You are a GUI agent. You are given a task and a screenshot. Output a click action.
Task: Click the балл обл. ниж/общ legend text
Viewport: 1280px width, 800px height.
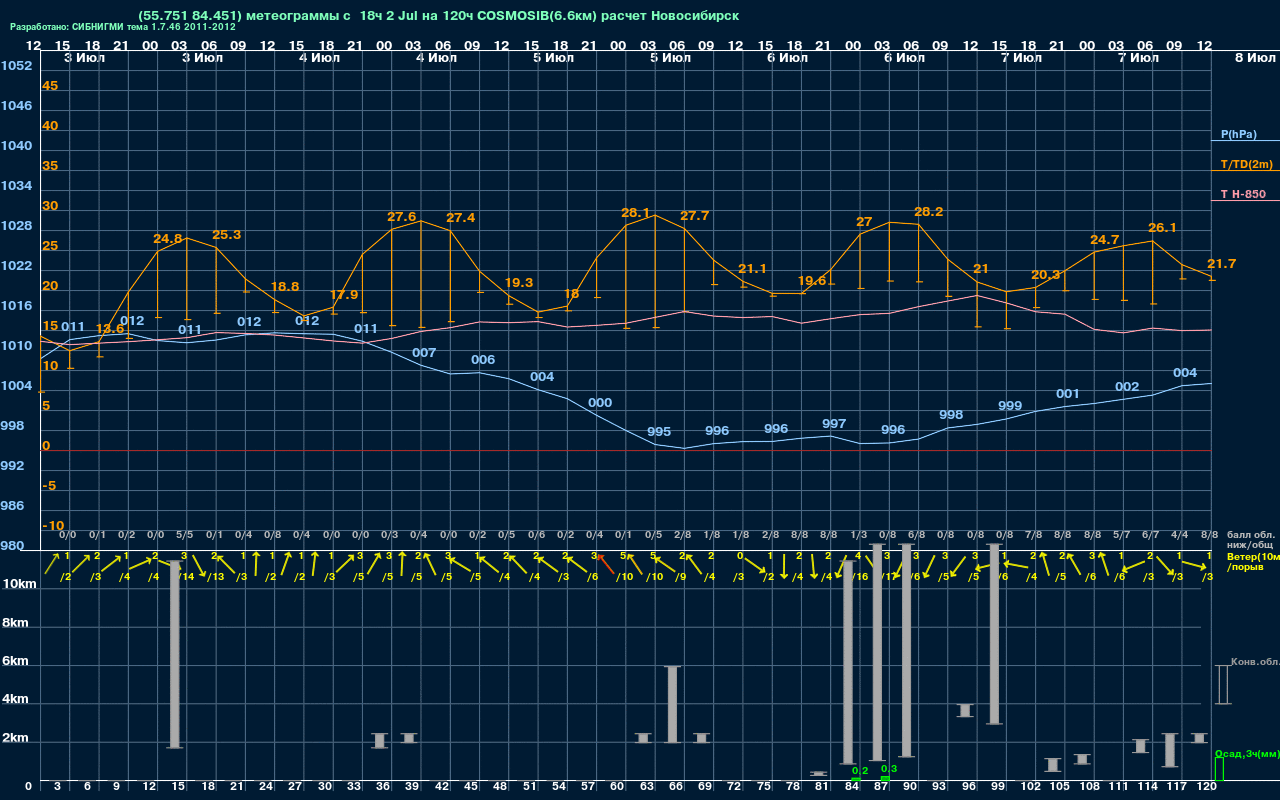pyautogui.click(x=1251, y=541)
